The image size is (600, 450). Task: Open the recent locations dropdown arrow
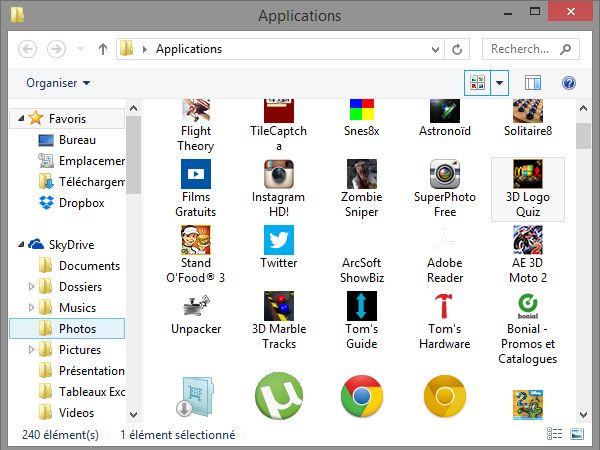click(80, 49)
